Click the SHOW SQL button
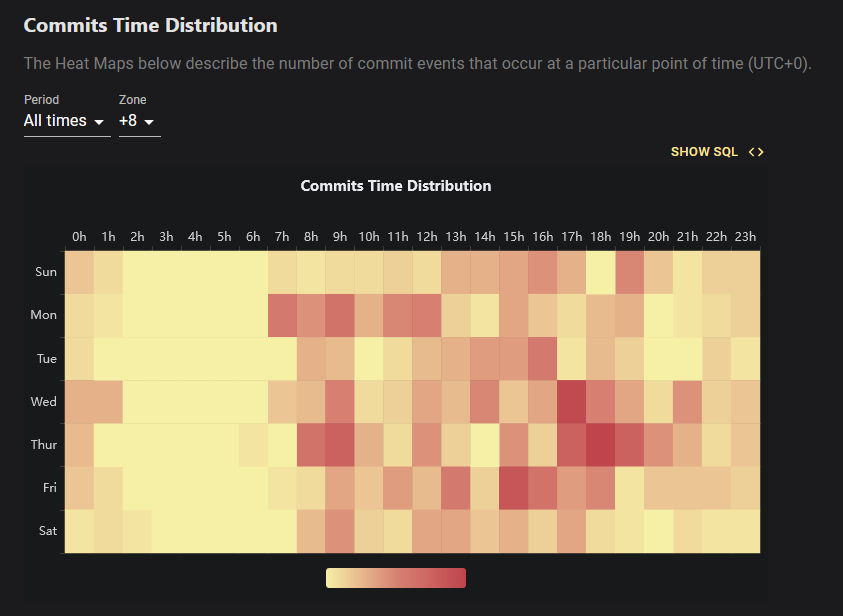843x616 pixels. click(717, 152)
